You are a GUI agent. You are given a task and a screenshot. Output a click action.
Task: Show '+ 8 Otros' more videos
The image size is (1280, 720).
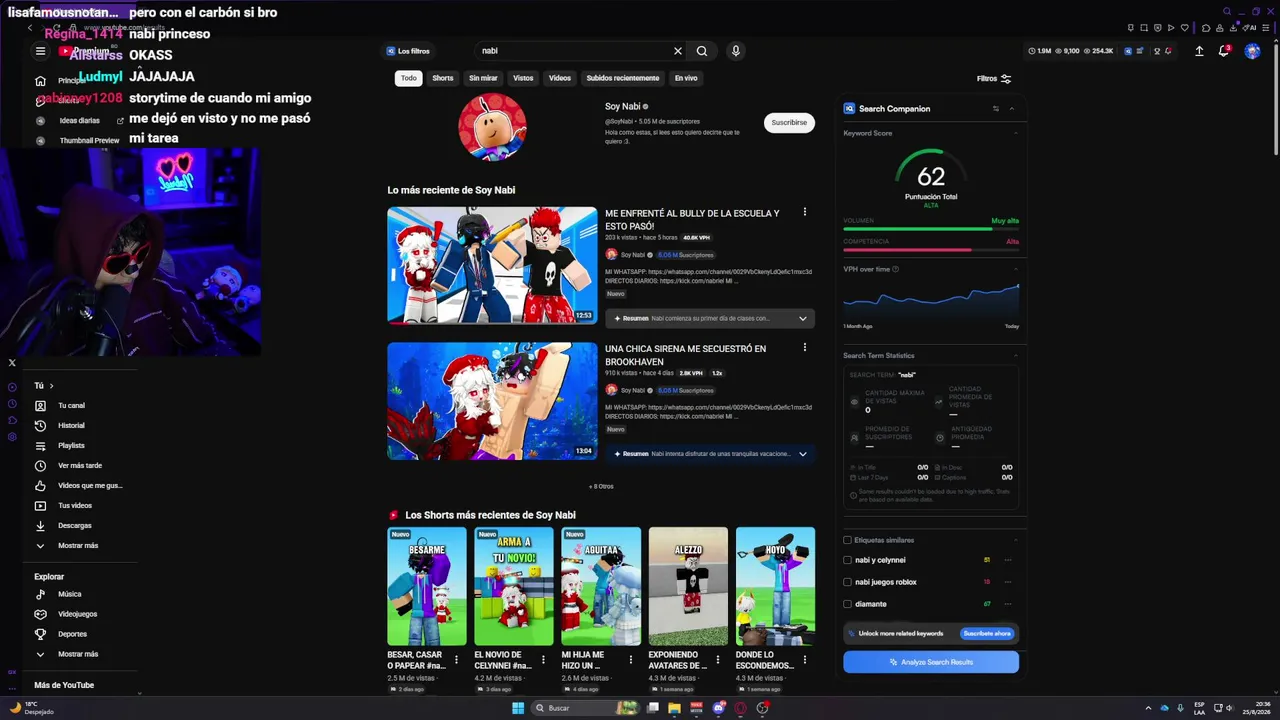click(x=601, y=486)
